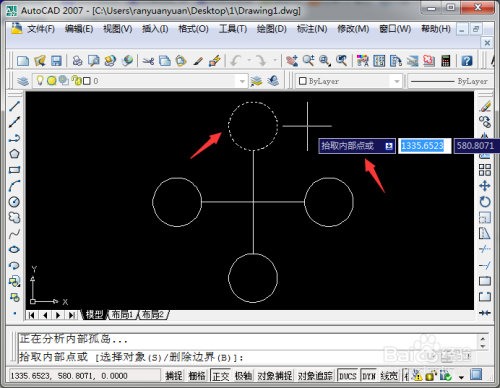Open the 标注(N) menu

coord(312,29)
